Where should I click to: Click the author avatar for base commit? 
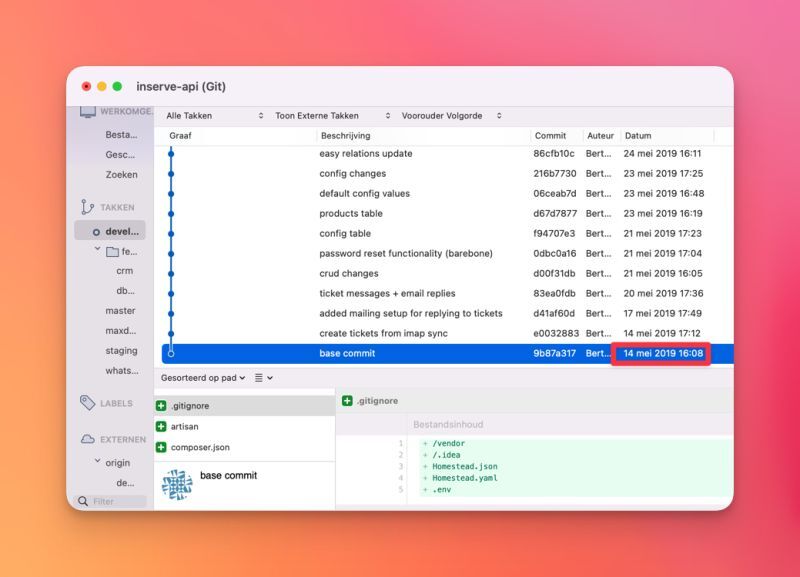click(177, 485)
